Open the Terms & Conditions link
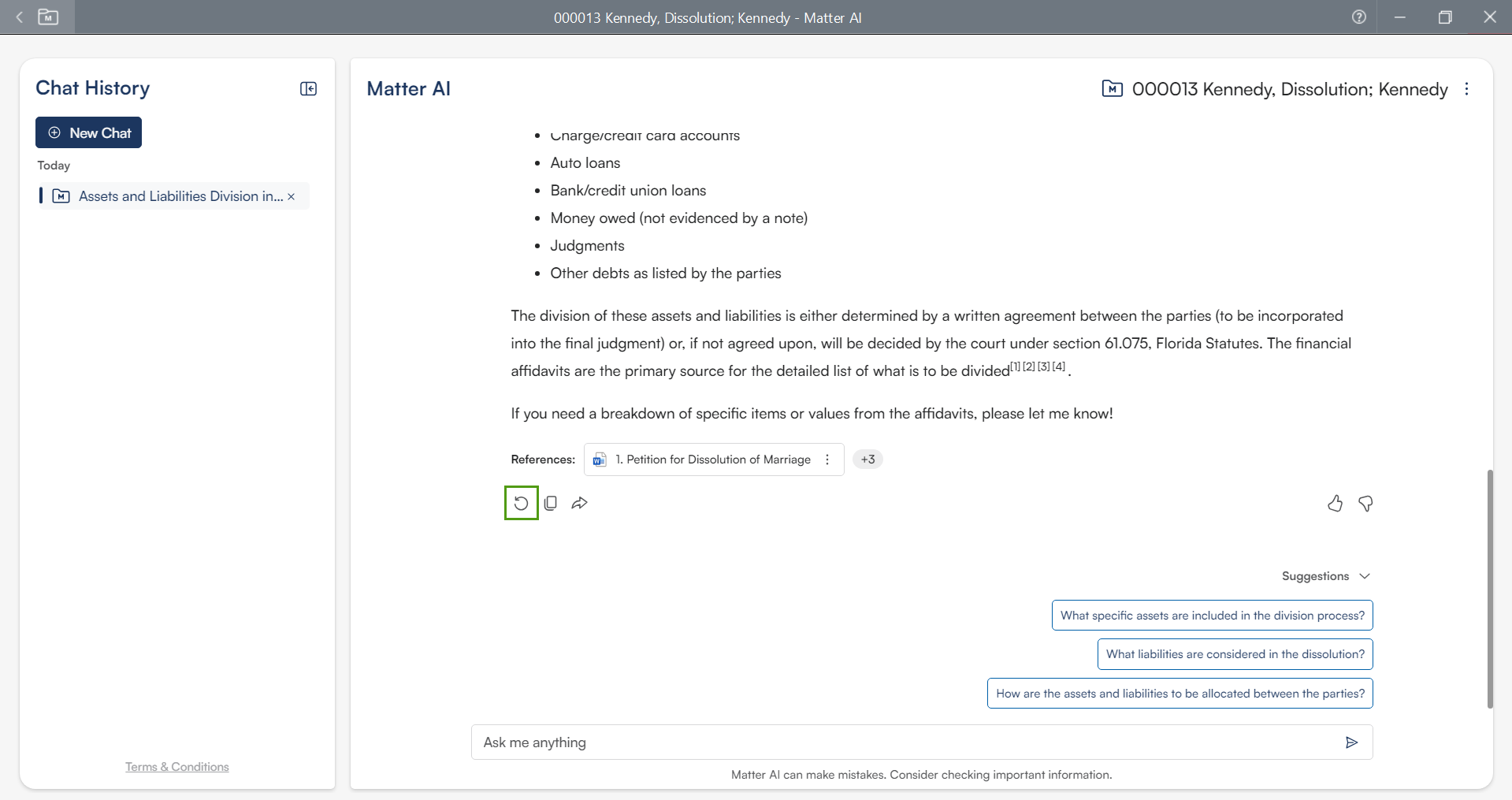 (x=177, y=767)
